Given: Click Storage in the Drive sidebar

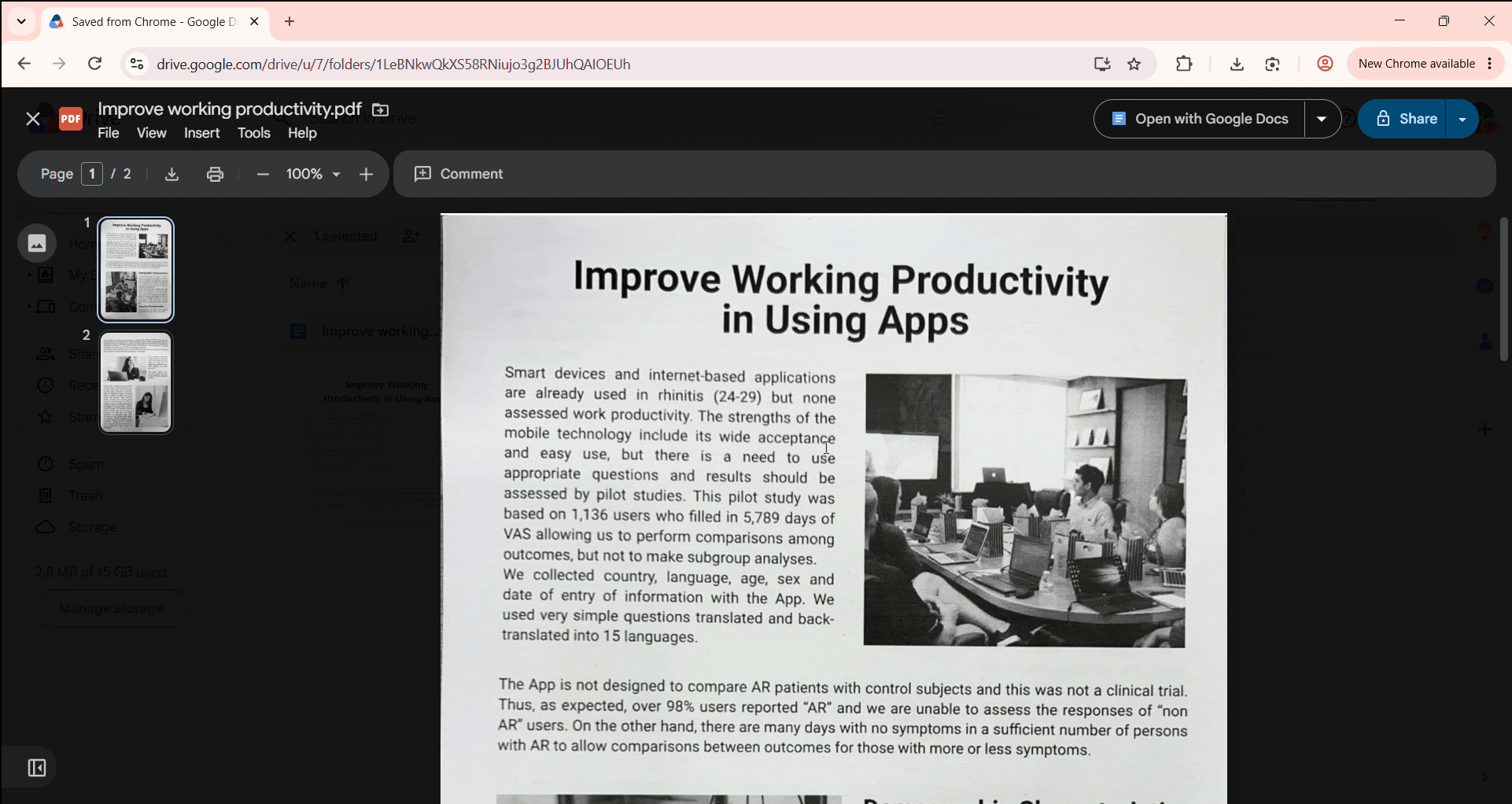Looking at the screenshot, I should click(92, 527).
